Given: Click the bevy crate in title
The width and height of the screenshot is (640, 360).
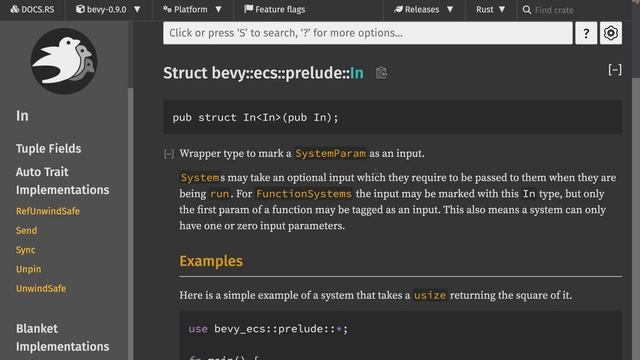Looking at the screenshot, I should click(228, 73).
